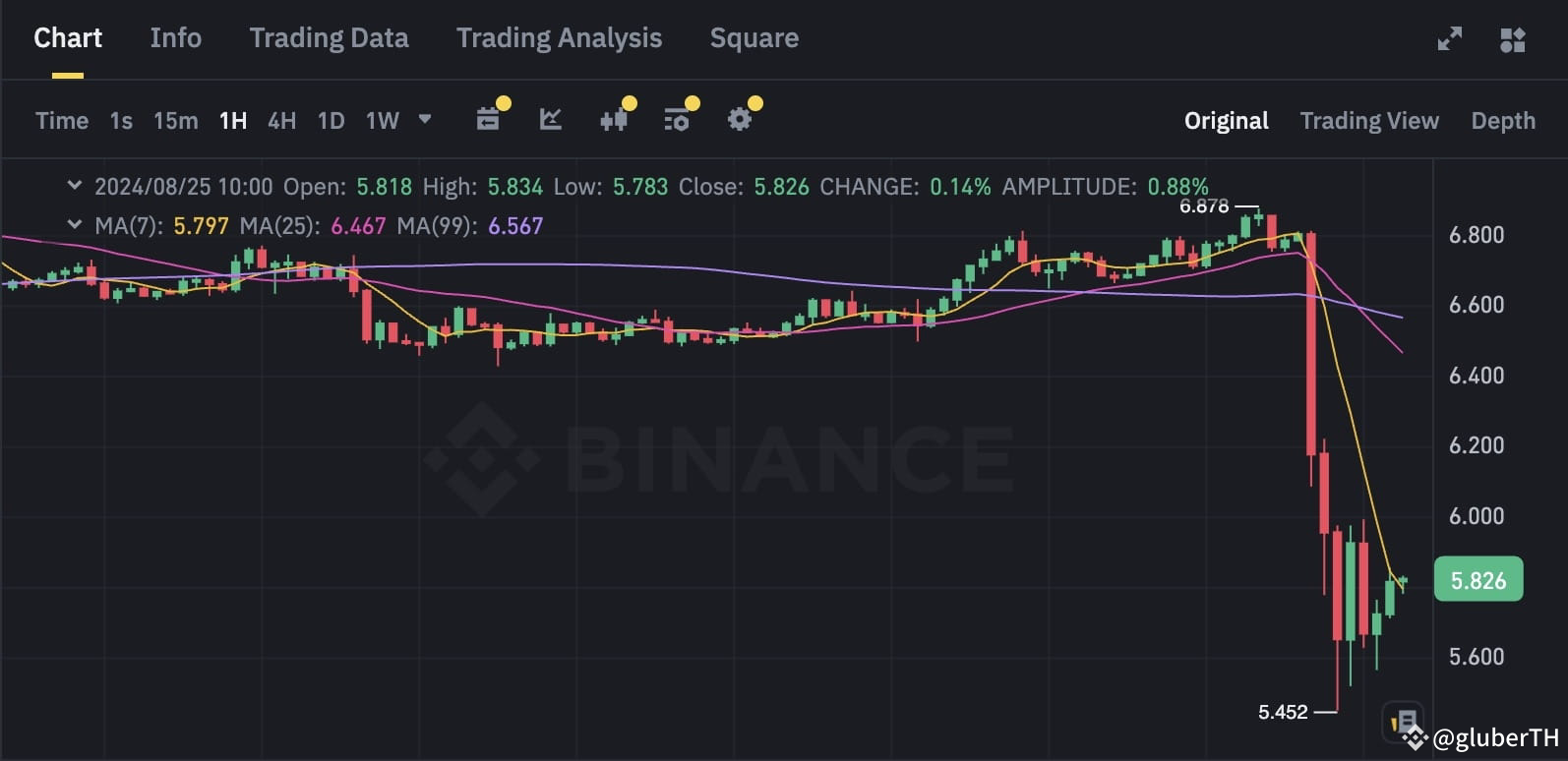Collapse the MA indicator row chevron
The image size is (1568, 761).
tap(74, 225)
